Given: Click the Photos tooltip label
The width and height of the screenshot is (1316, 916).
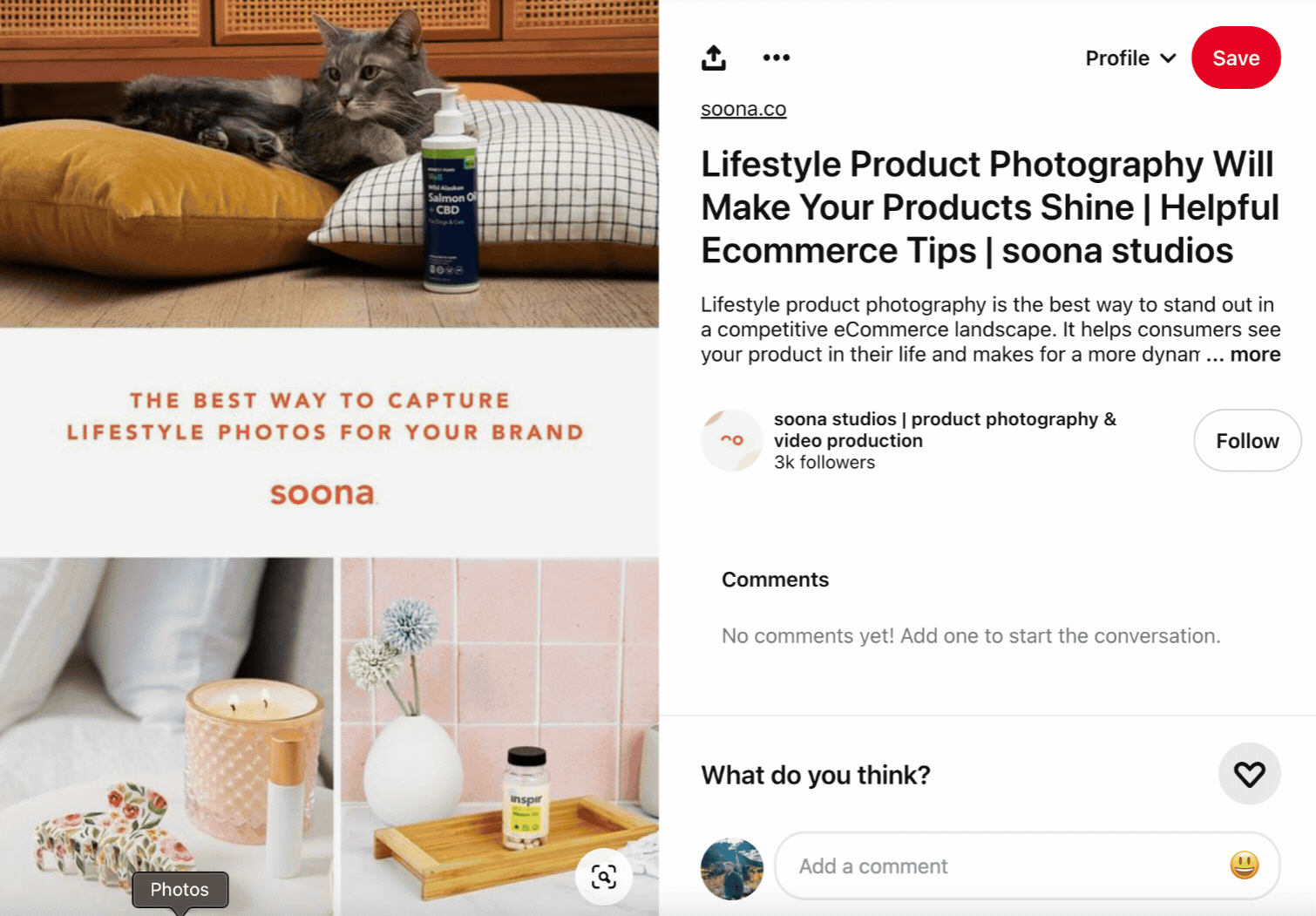Looking at the screenshot, I should [x=180, y=890].
